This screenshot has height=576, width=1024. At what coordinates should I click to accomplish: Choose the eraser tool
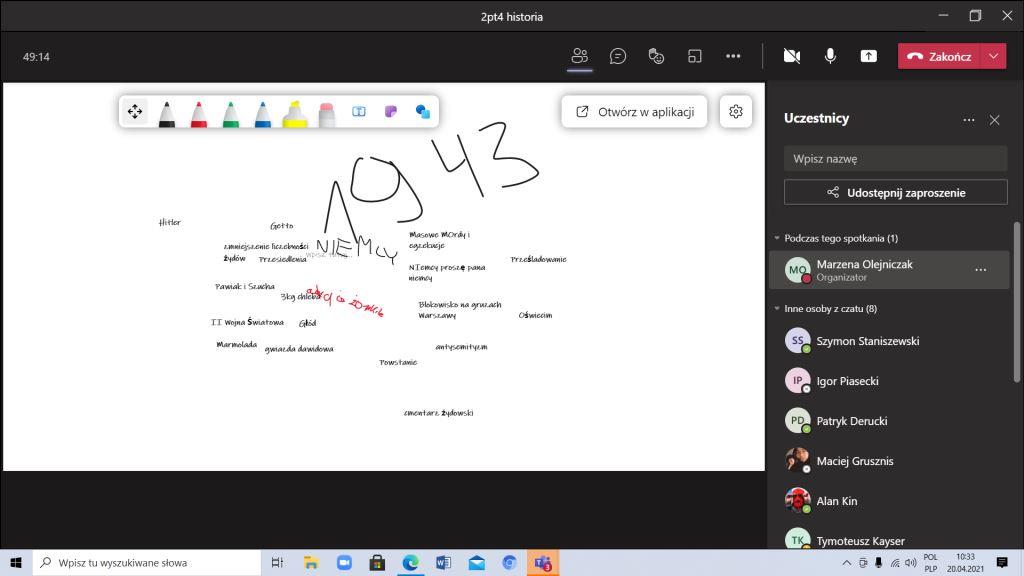(326, 113)
